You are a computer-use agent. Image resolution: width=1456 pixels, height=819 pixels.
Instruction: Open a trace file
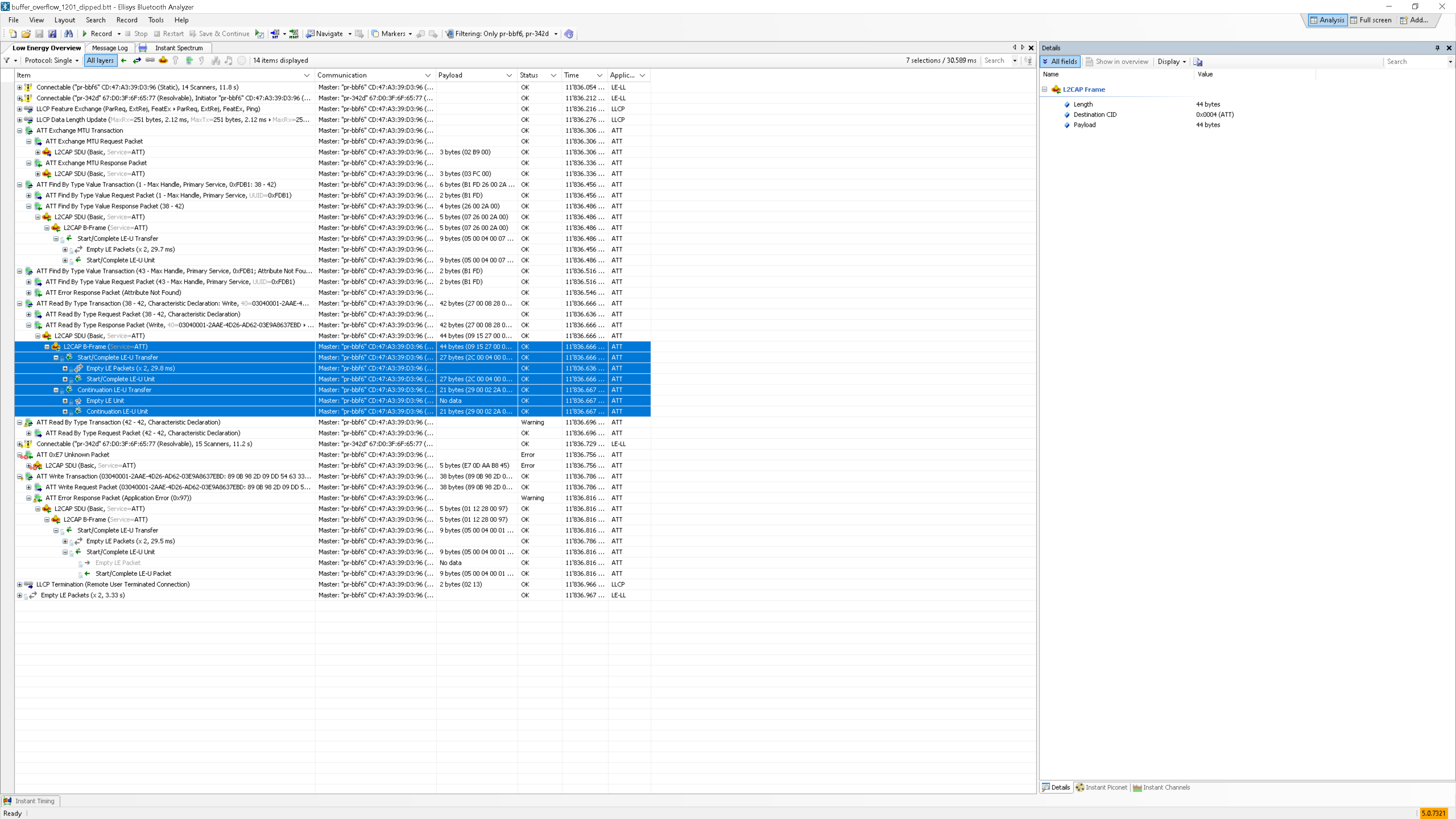pyautogui.click(x=25, y=33)
